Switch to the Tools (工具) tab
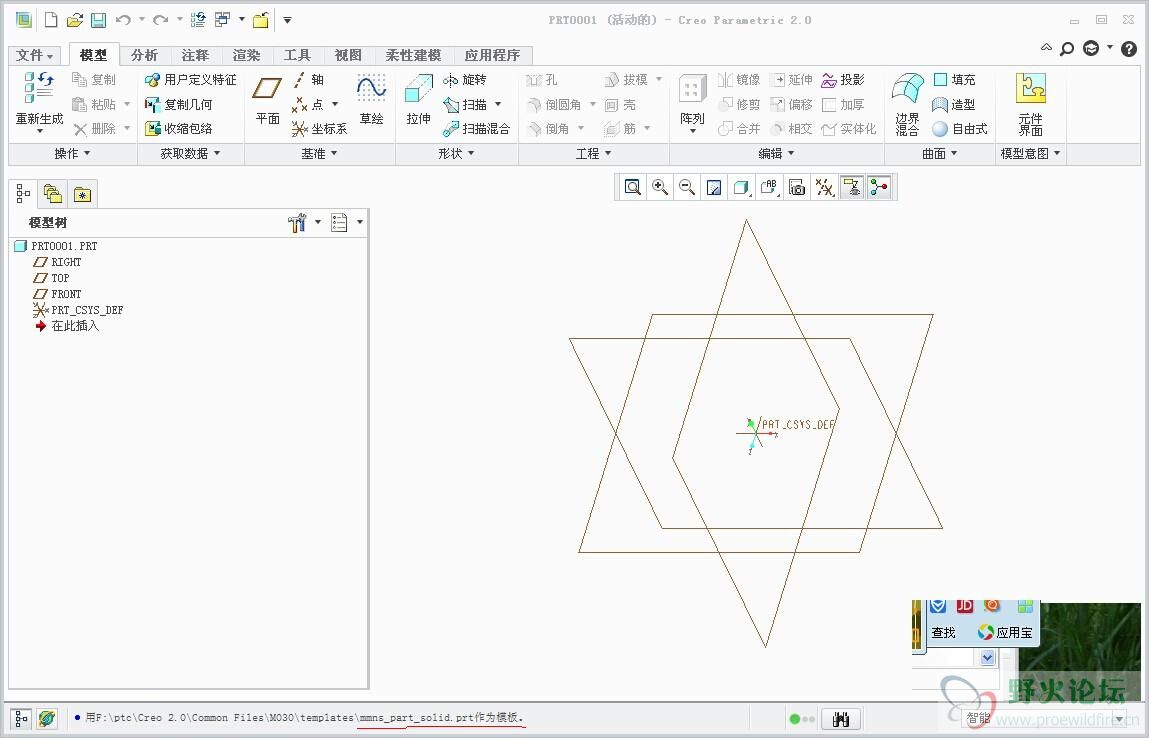The width and height of the screenshot is (1149, 738). pos(297,55)
